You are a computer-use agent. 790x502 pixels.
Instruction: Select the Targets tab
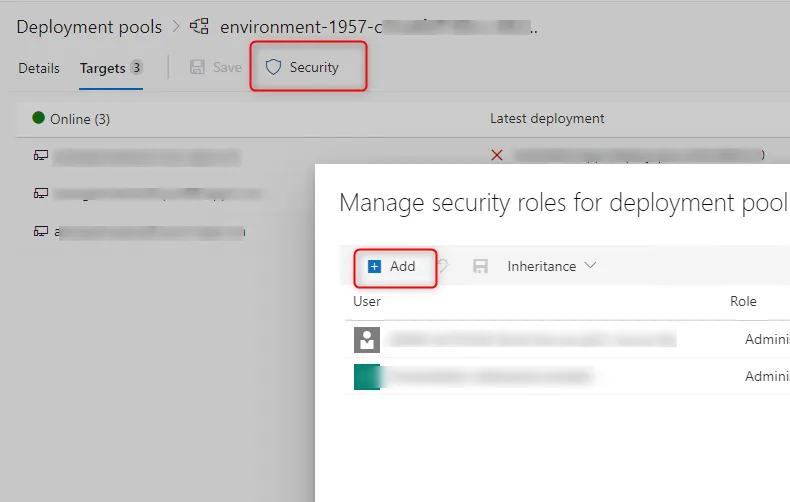103,68
